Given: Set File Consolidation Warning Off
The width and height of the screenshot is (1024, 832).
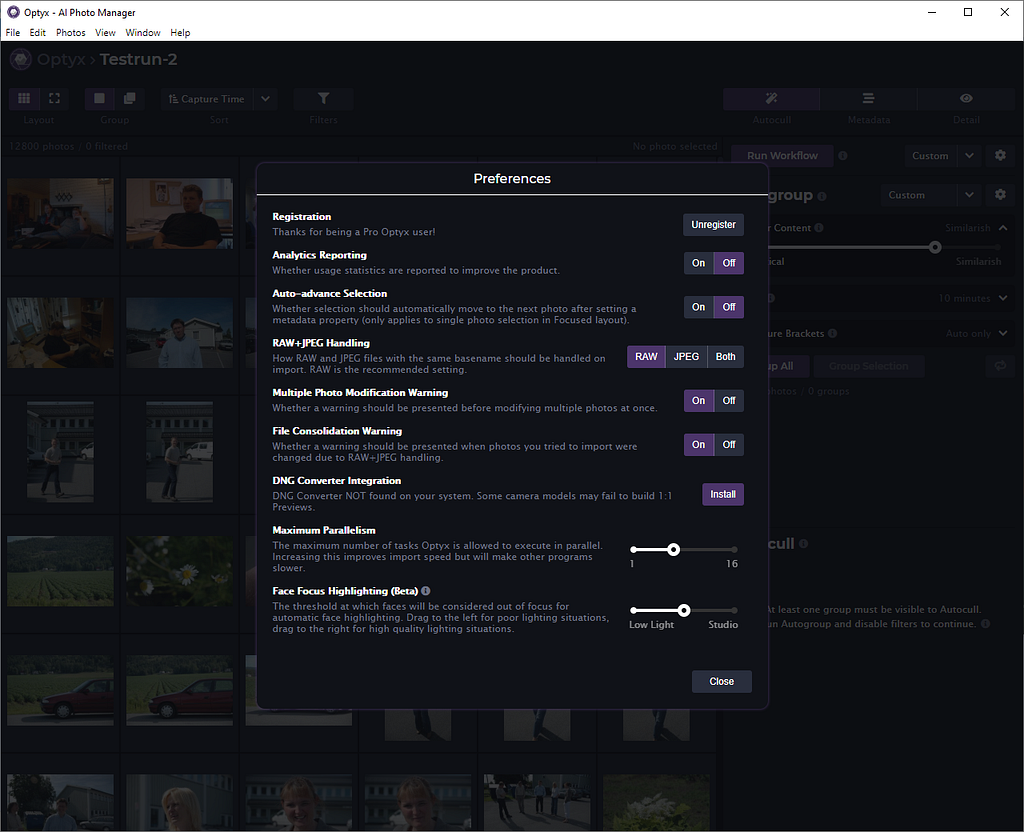Looking at the screenshot, I should (x=729, y=445).
